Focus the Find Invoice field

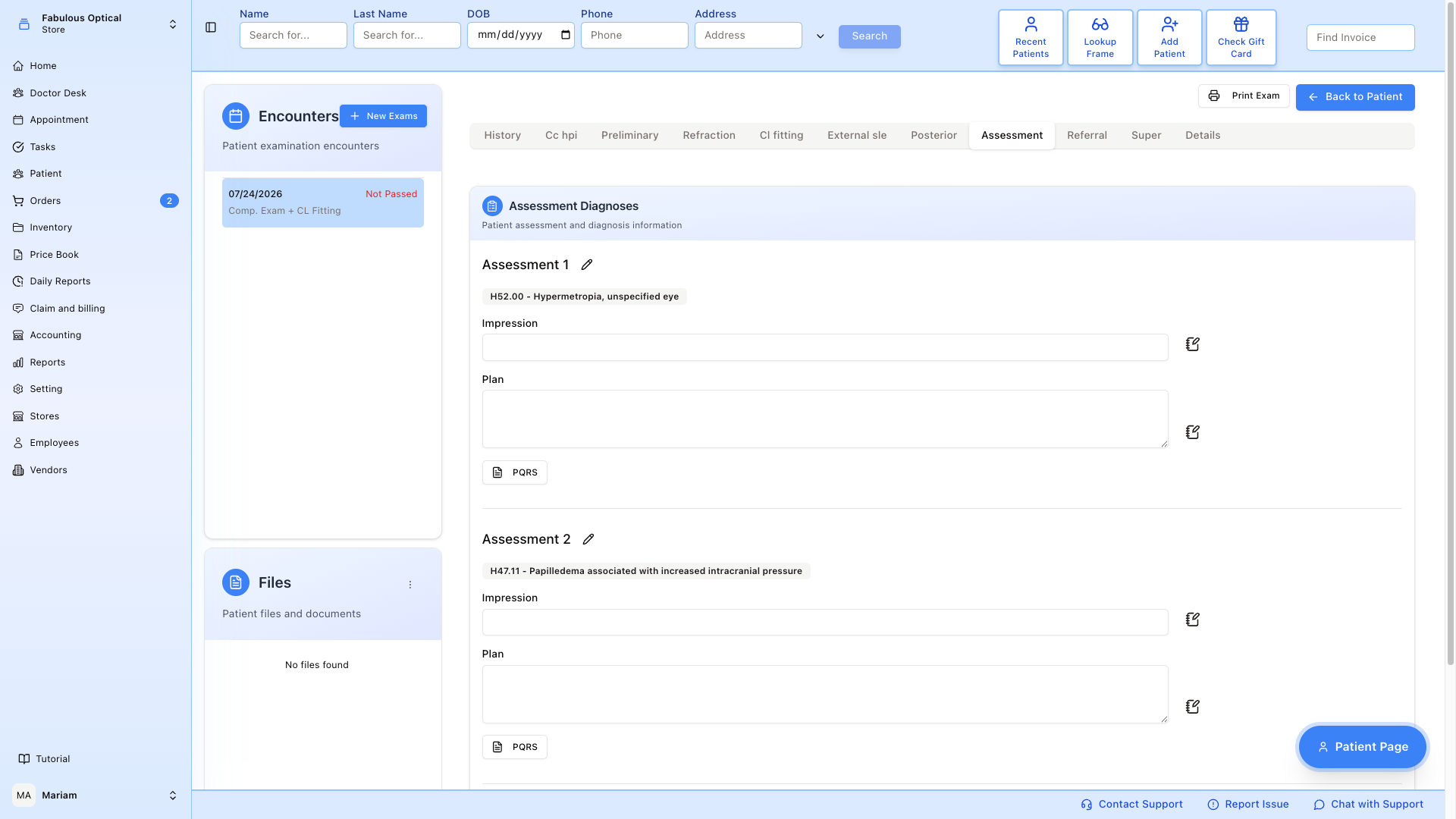point(1360,37)
